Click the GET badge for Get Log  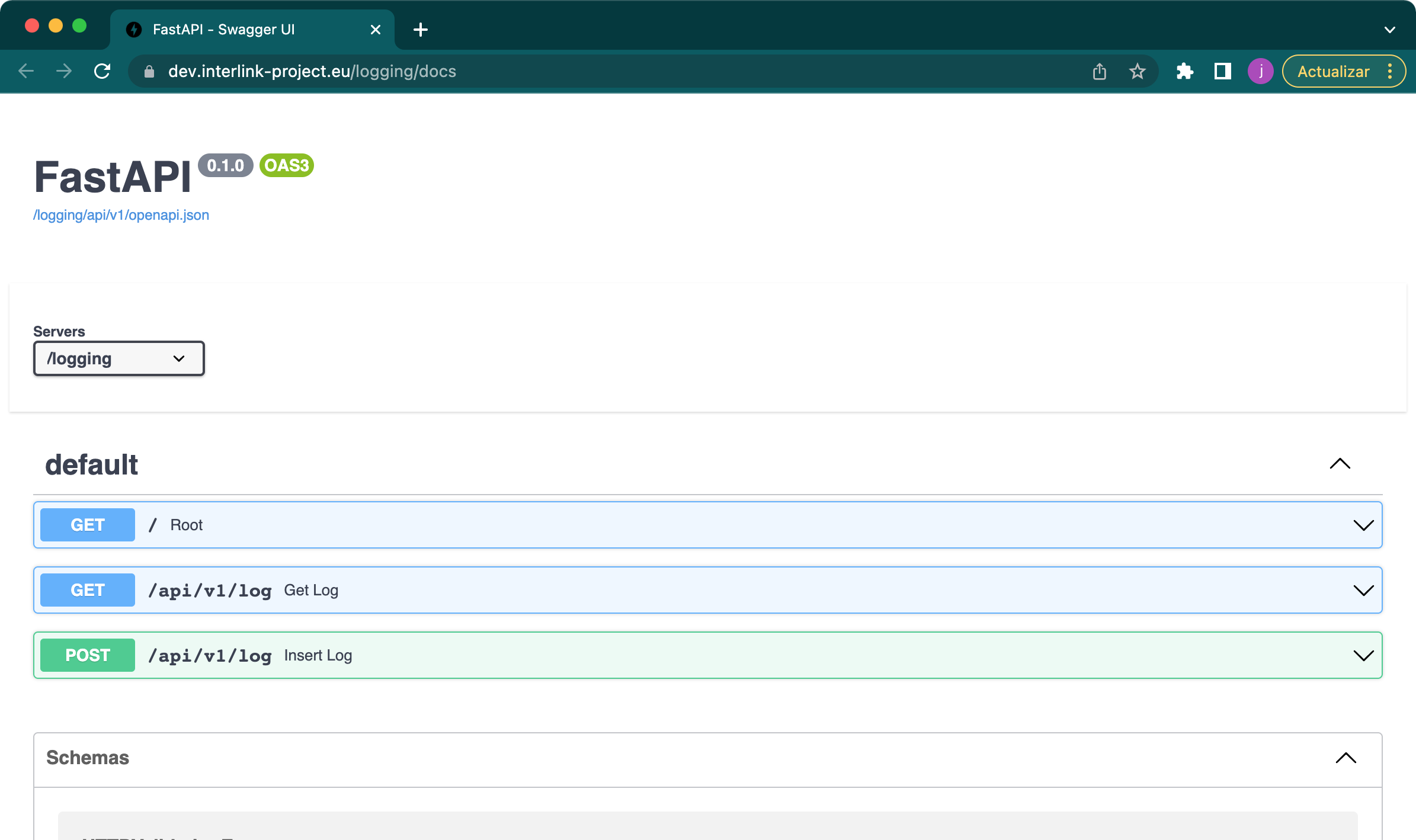(88, 590)
